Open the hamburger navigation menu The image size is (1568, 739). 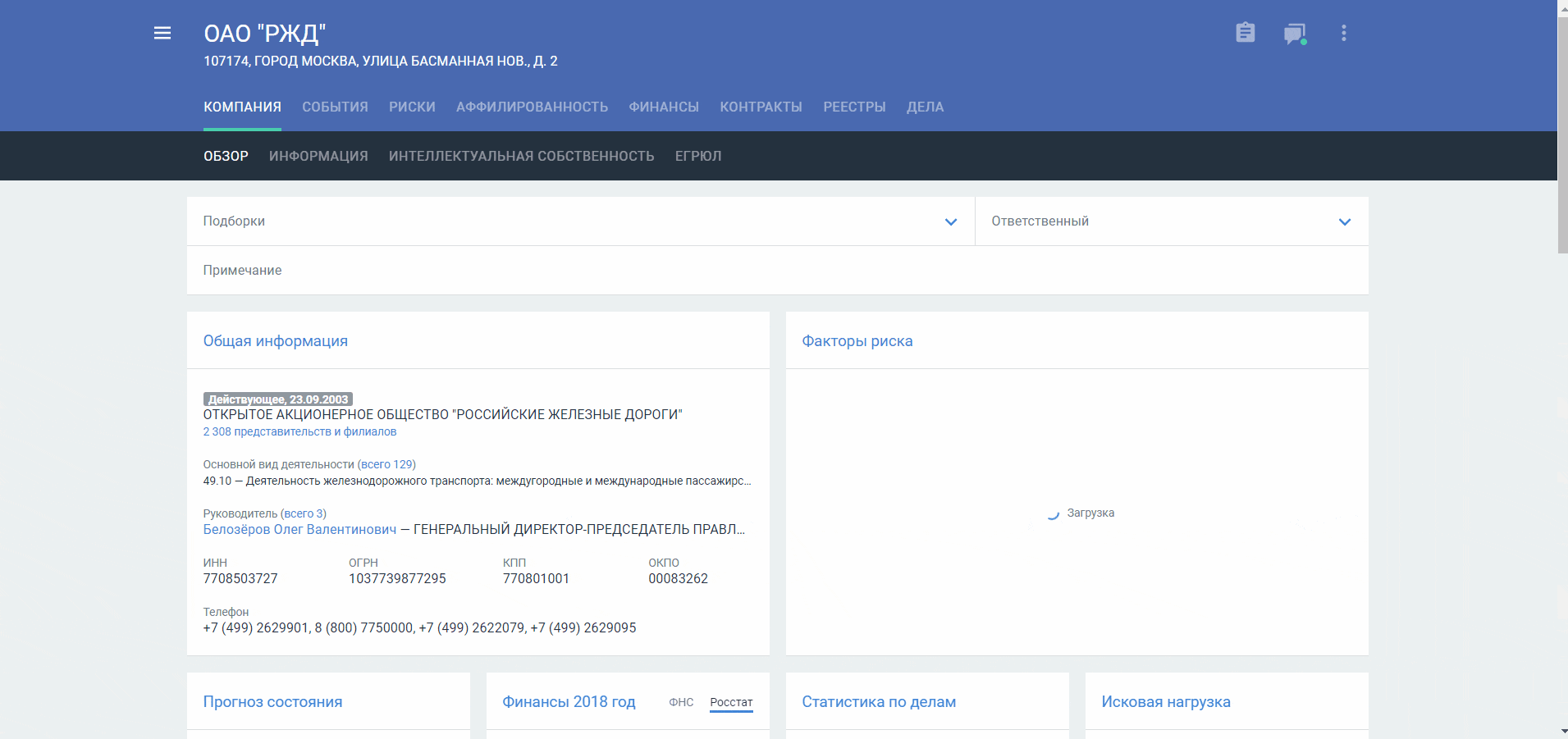[162, 33]
